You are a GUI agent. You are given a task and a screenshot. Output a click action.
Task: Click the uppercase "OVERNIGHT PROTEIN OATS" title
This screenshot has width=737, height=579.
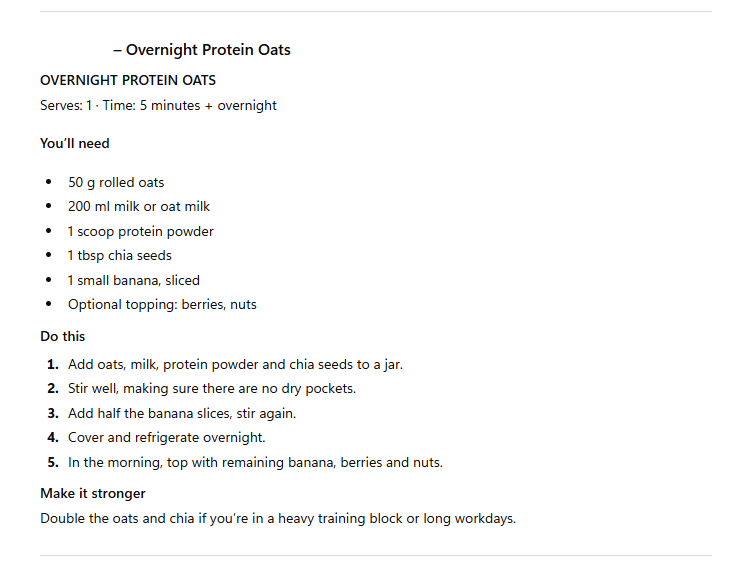128,80
